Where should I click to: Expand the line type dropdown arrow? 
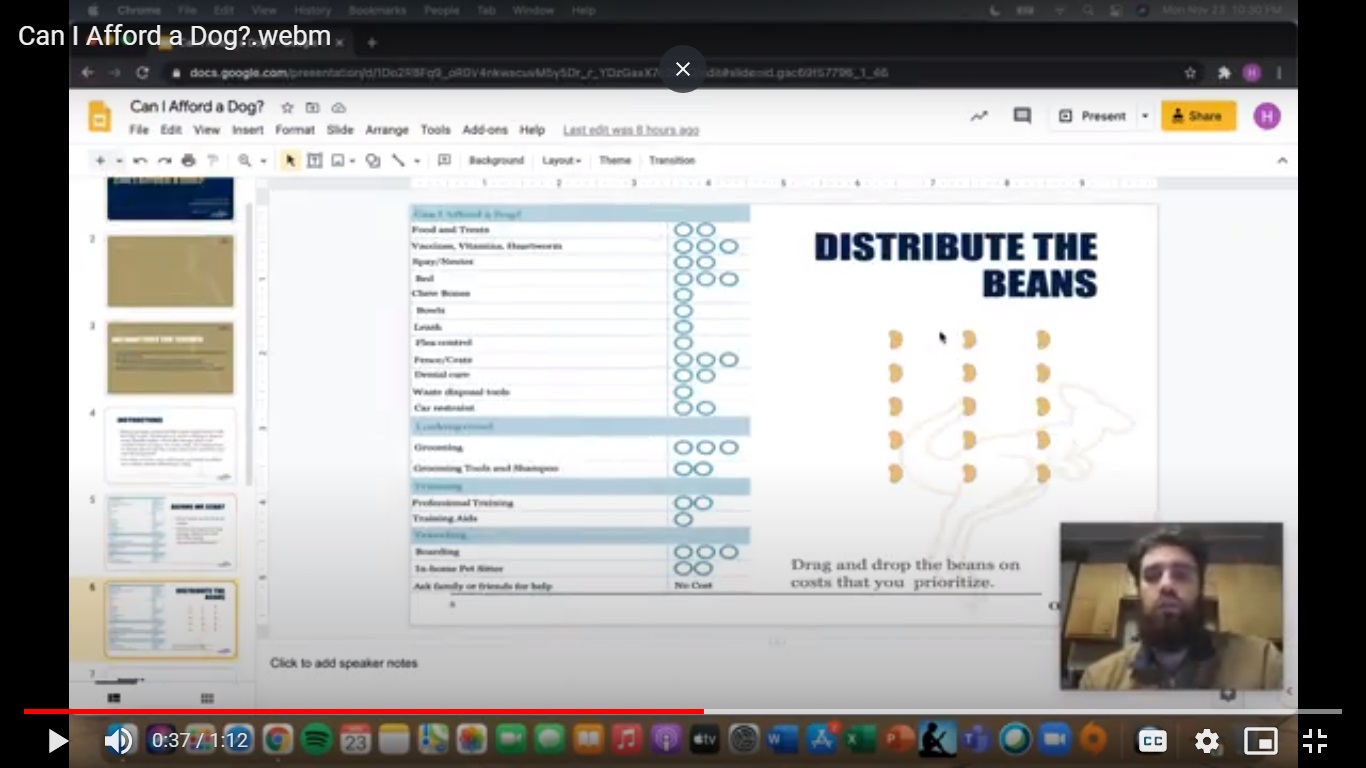point(417,160)
